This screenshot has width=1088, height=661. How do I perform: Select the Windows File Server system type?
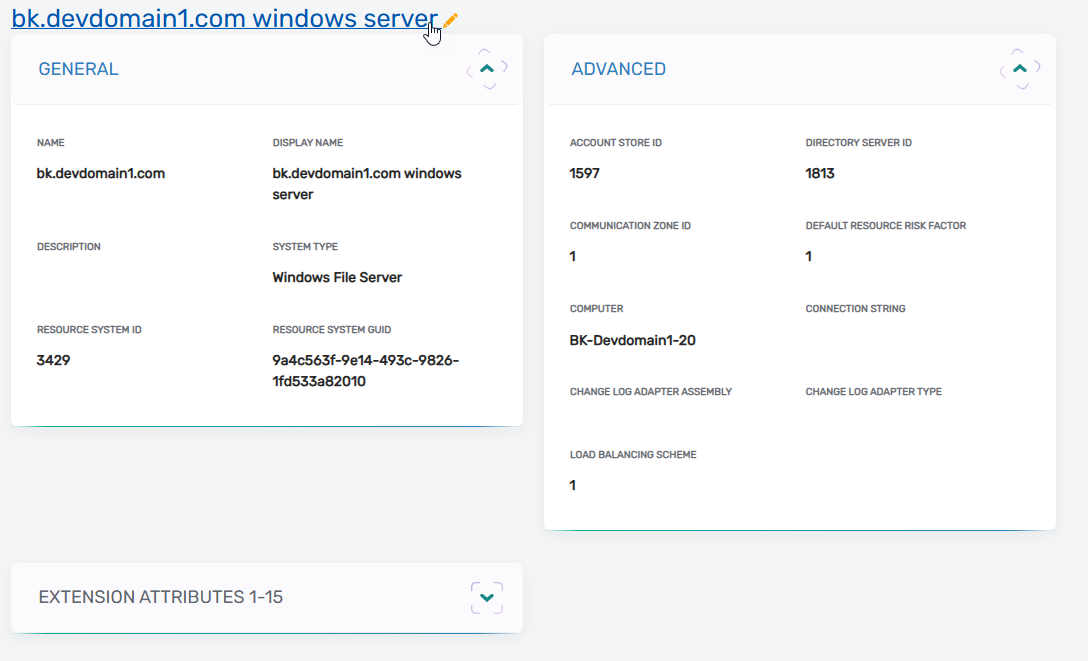click(337, 277)
